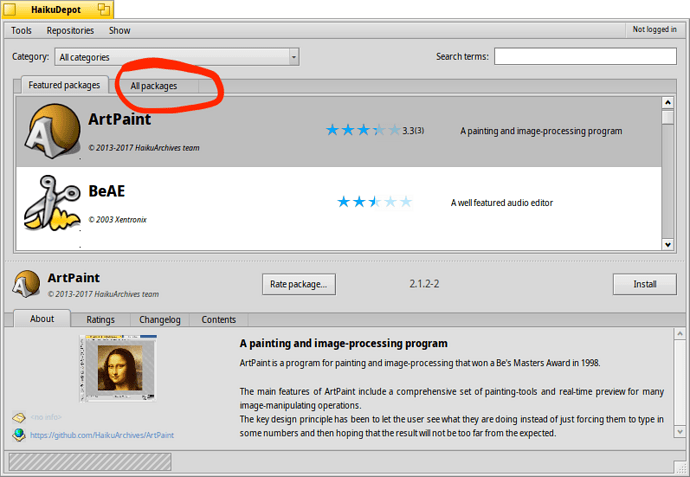
Task: Click the BeAE scissors icon in list
Action: 52,203
